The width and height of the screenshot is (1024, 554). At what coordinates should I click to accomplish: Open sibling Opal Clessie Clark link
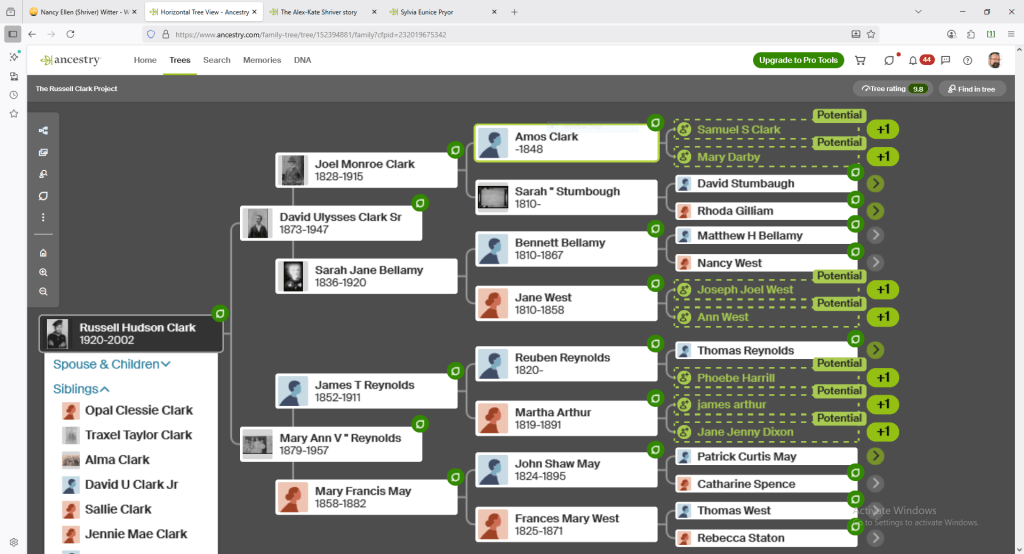coord(138,411)
